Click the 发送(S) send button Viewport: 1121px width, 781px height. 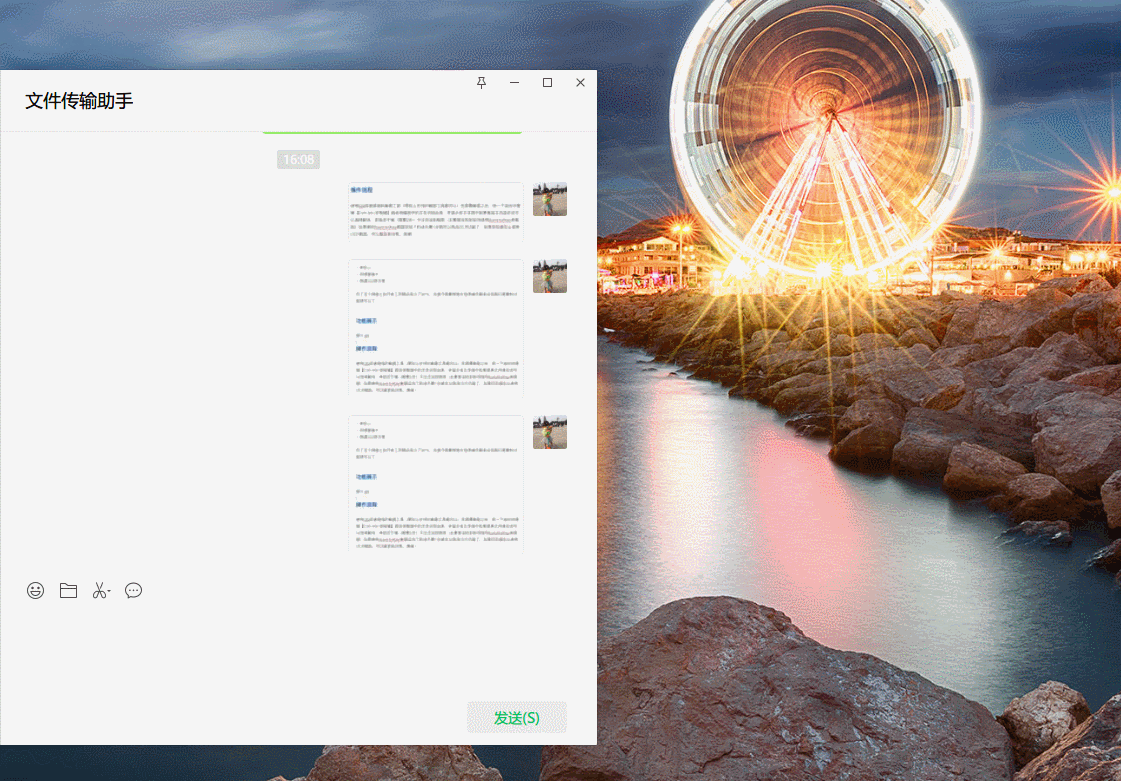tap(516, 718)
